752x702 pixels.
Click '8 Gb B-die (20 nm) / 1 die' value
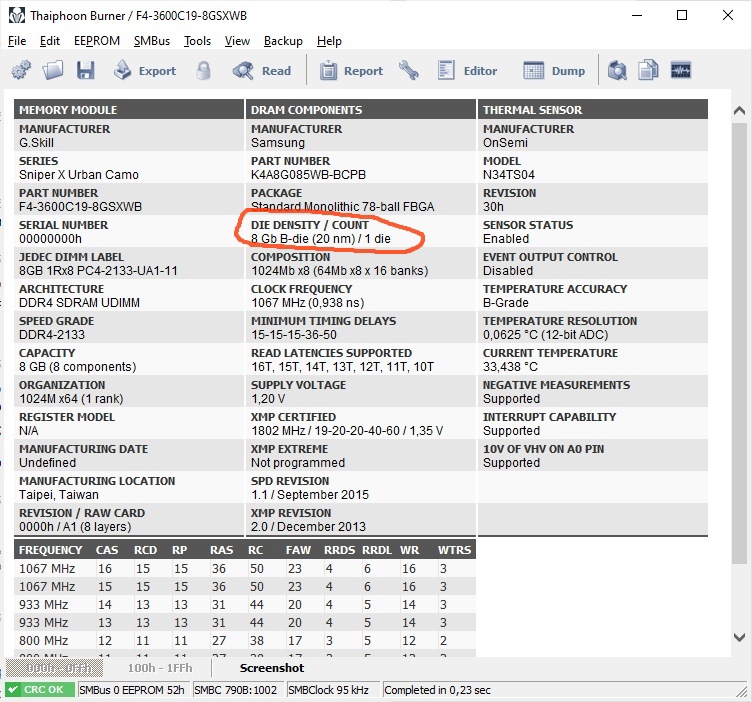[321, 238]
